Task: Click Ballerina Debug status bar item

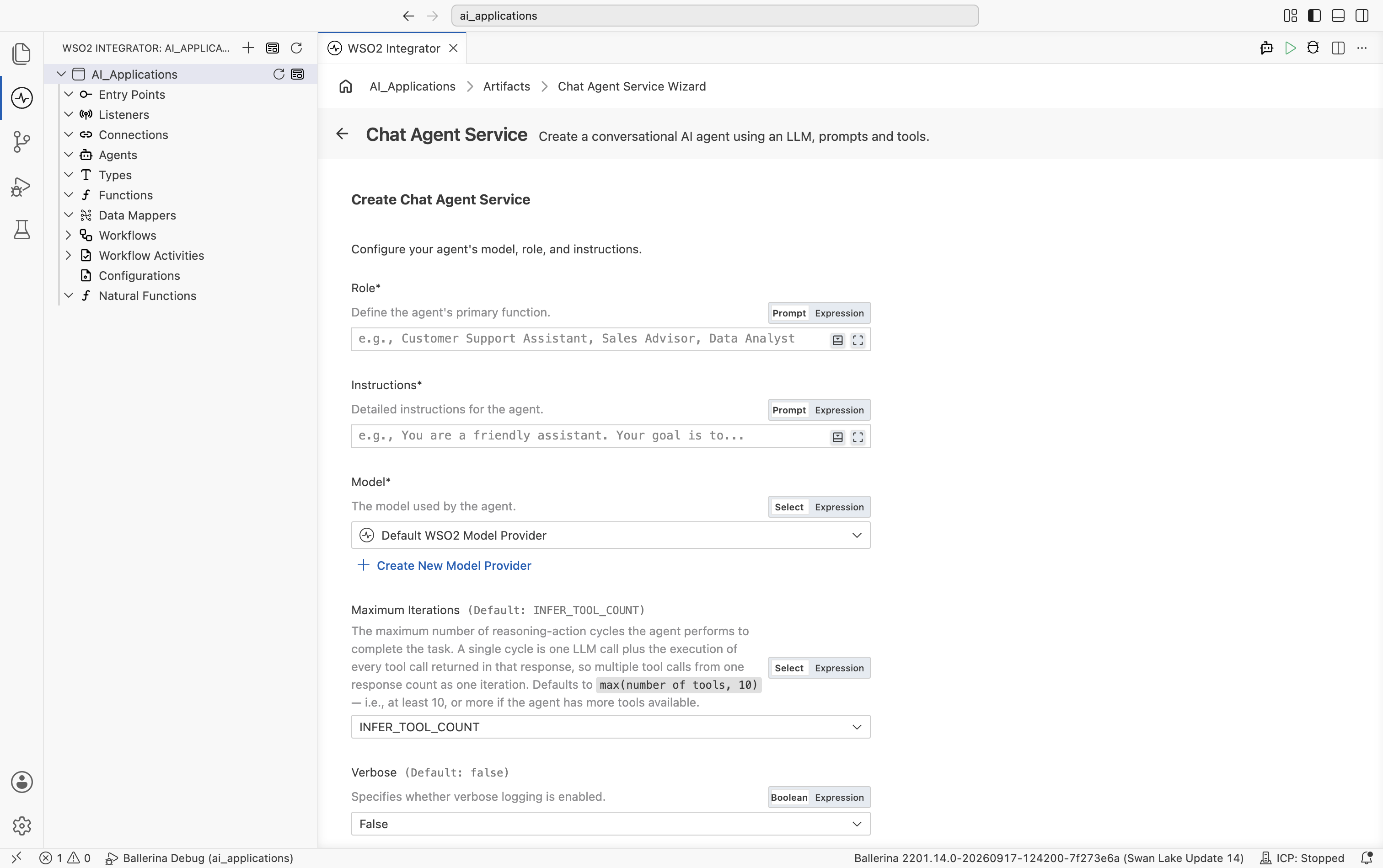Action: pos(199,857)
